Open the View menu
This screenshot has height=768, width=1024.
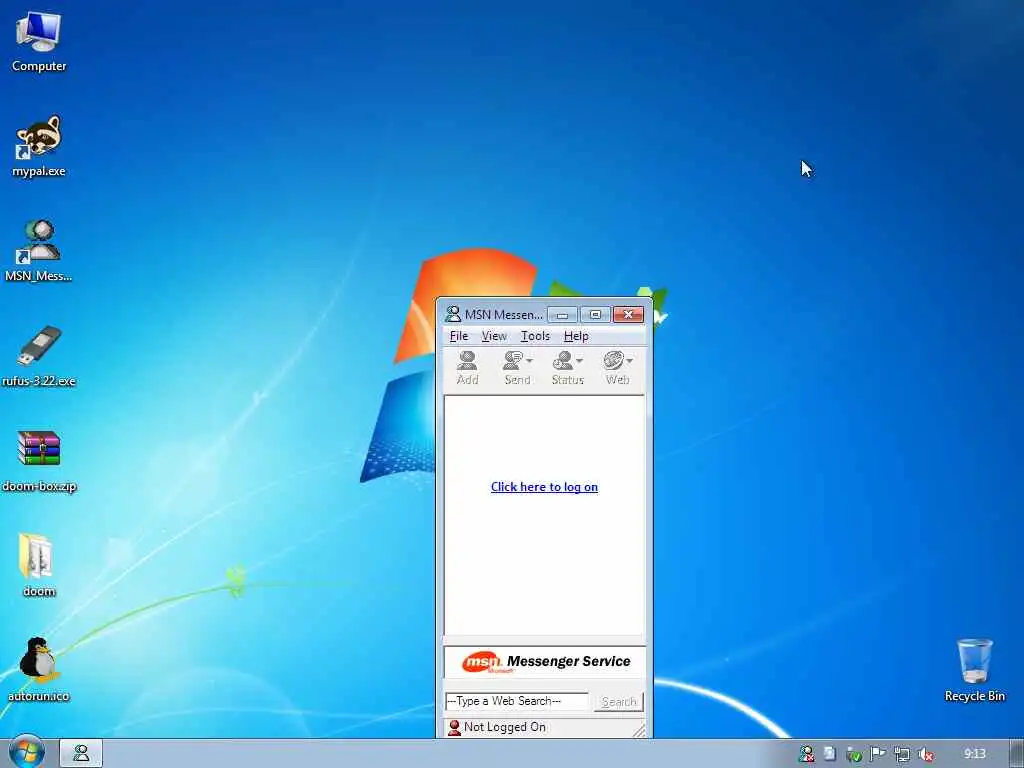(494, 336)
